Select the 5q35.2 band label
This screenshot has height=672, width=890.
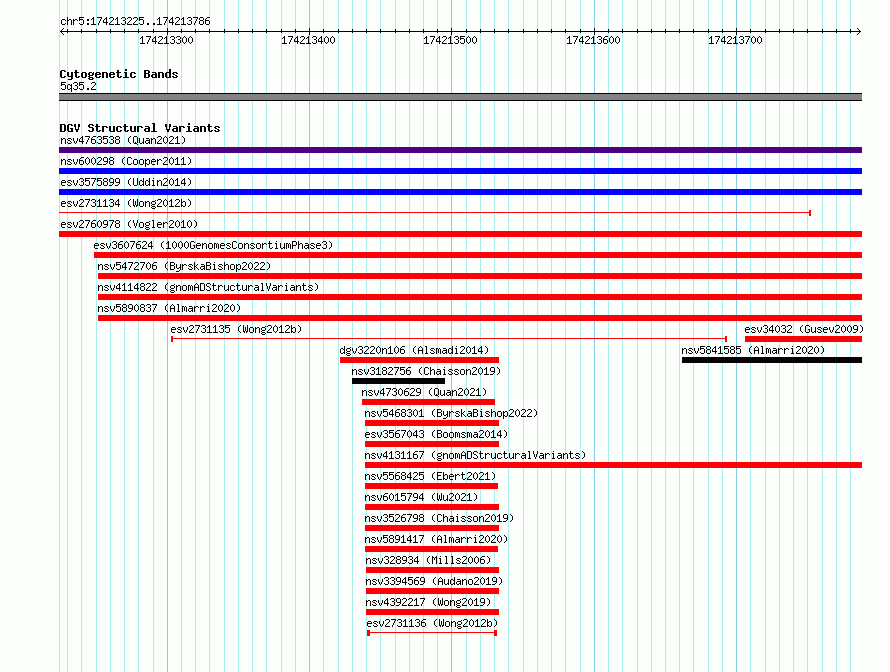coord(78,86)
